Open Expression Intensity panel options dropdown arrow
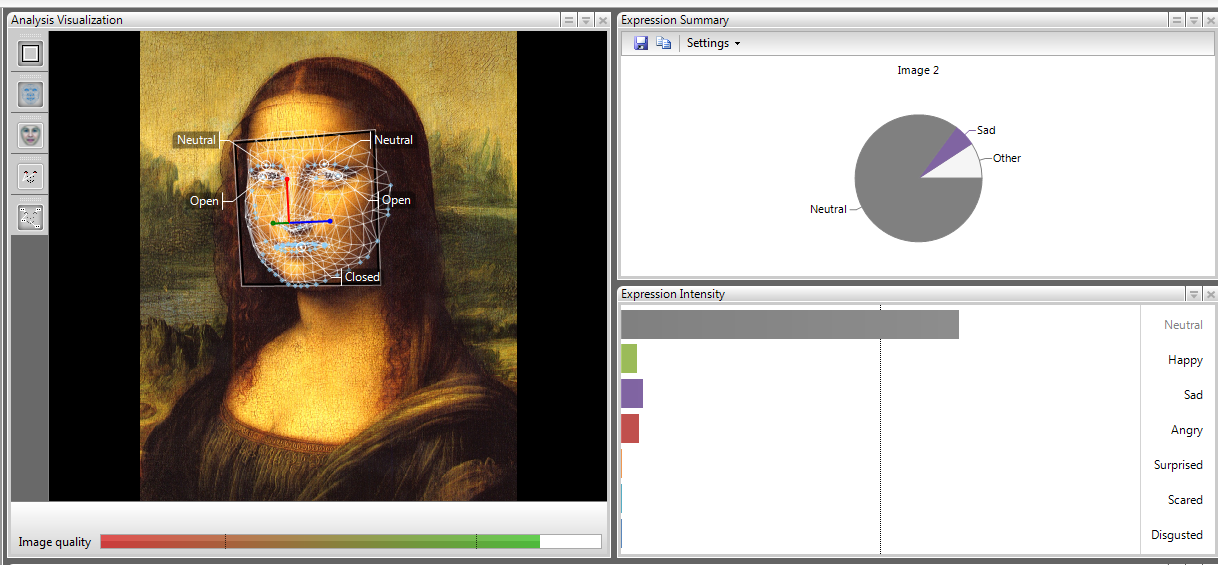Viewport: 1218px width, 565px height. tap(1194, 294)
